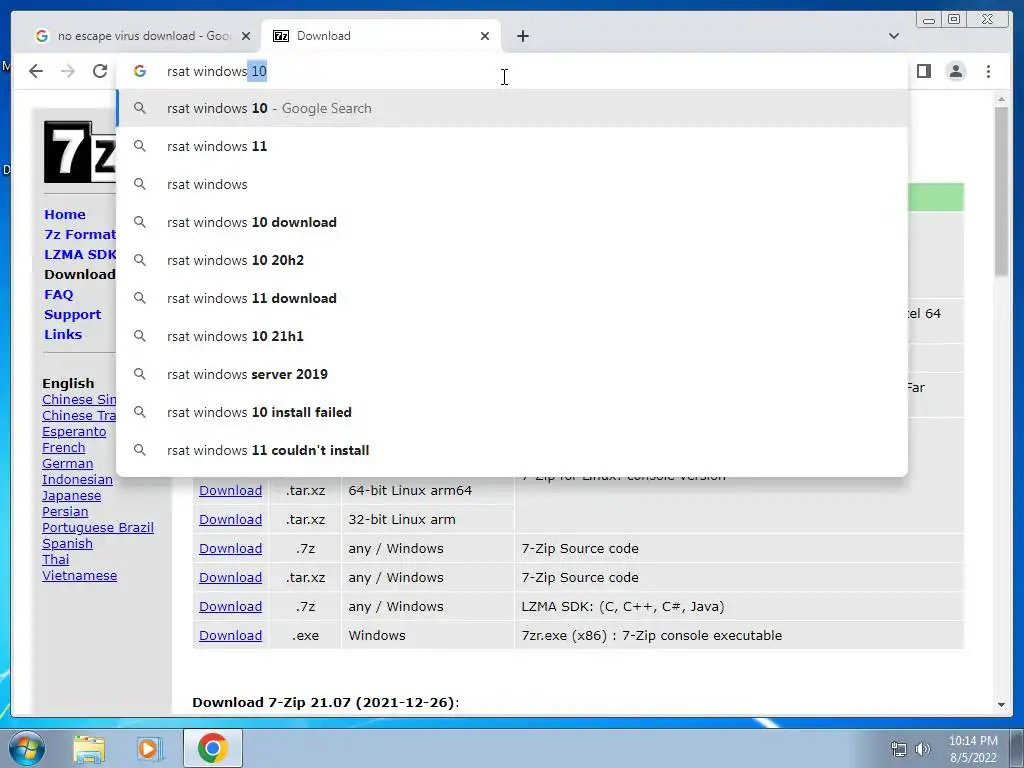The image size is (1024, 768).
Task: Click the Chrome taskbar icon
Action: 213,748
